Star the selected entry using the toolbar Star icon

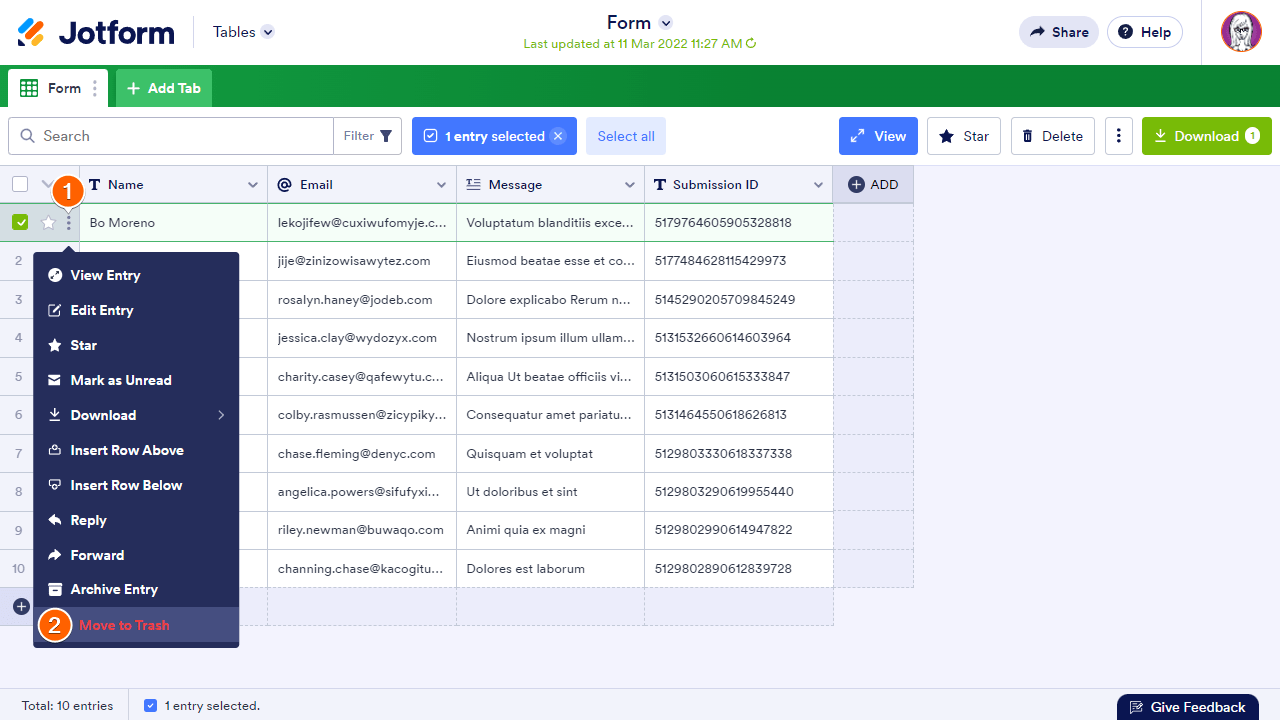pyautogui.click(x=963, y=135)
